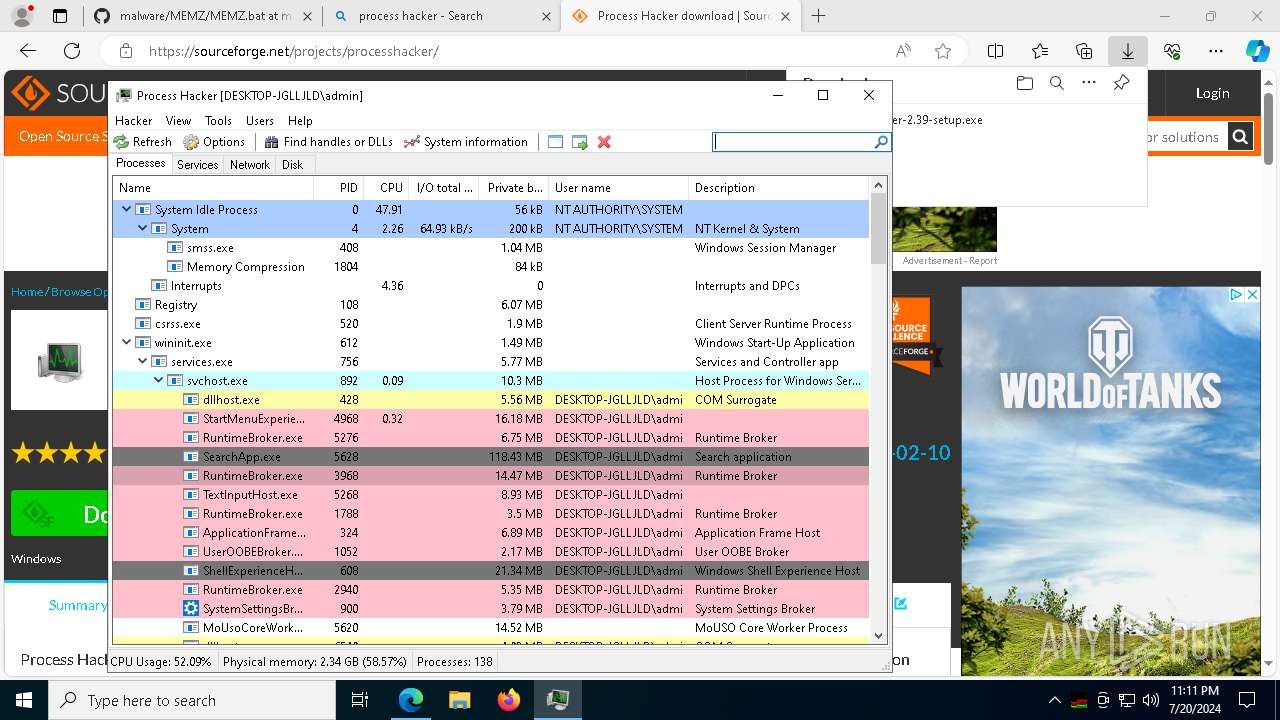
Task: Select the Memory Compression process
Action: click(491, 266)
